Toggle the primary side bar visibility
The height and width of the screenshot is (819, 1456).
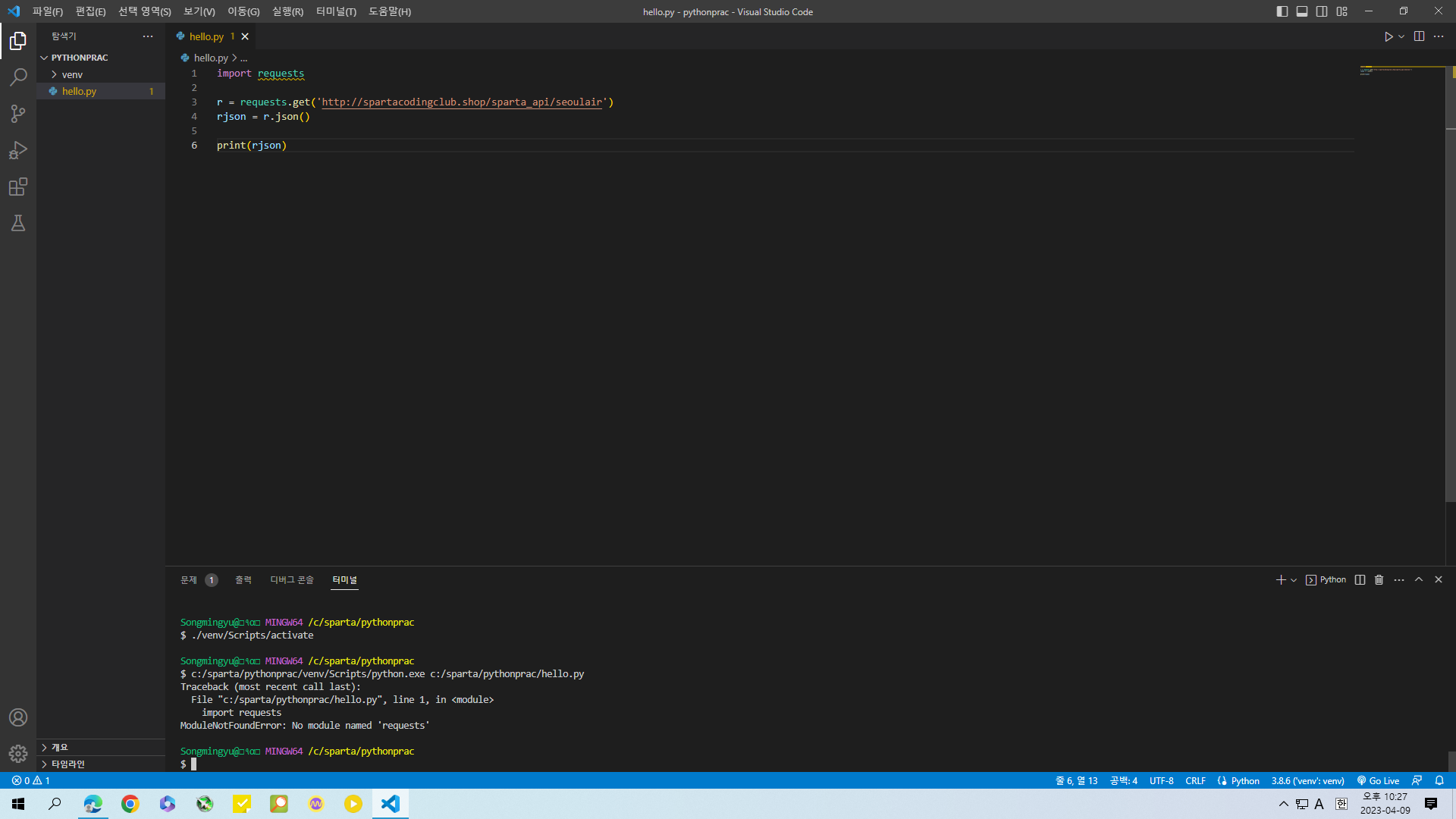click(x=1282, y=11)
